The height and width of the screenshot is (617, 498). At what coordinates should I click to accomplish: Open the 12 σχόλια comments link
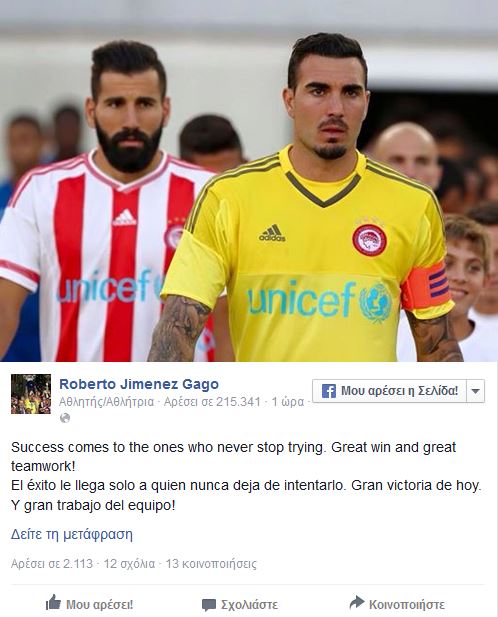coord(129,564)
